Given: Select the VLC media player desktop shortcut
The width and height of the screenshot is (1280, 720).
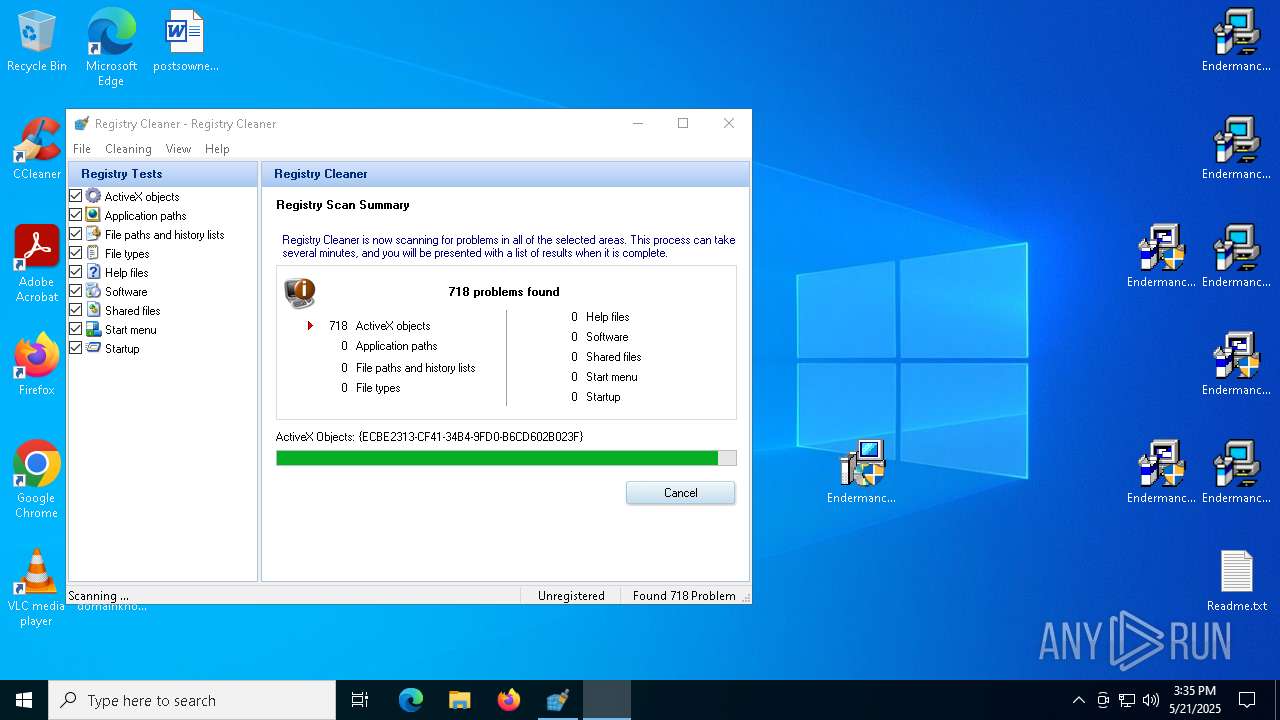Looking at the screenshot, I should point(37,588).
